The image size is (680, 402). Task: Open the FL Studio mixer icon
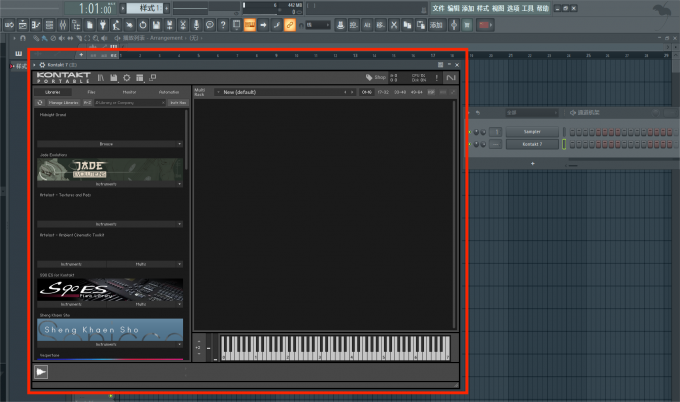(63, 25)
